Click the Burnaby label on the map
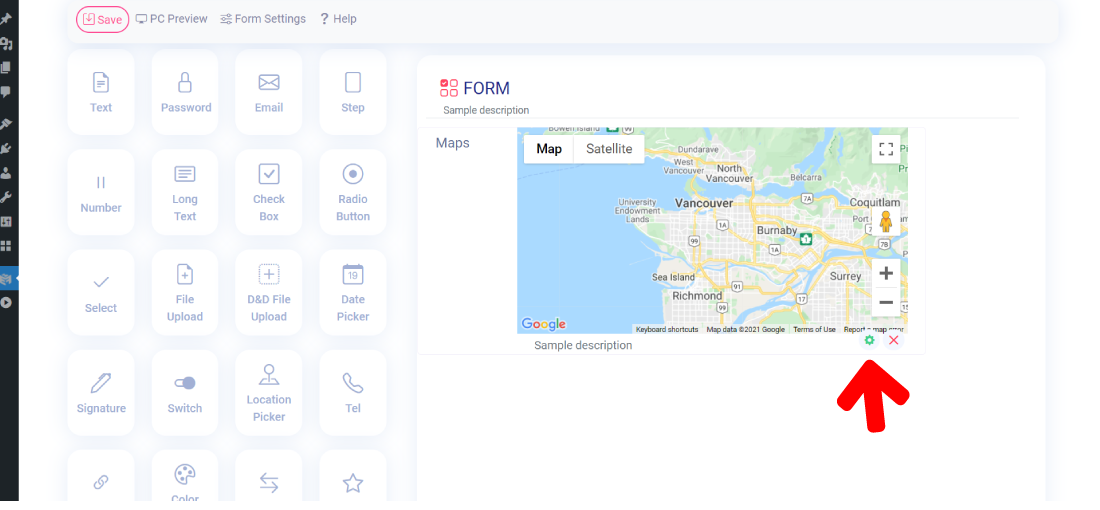The height and width of the screenshot is (510, 1100). pyautogui.click(x=777, y=230)
